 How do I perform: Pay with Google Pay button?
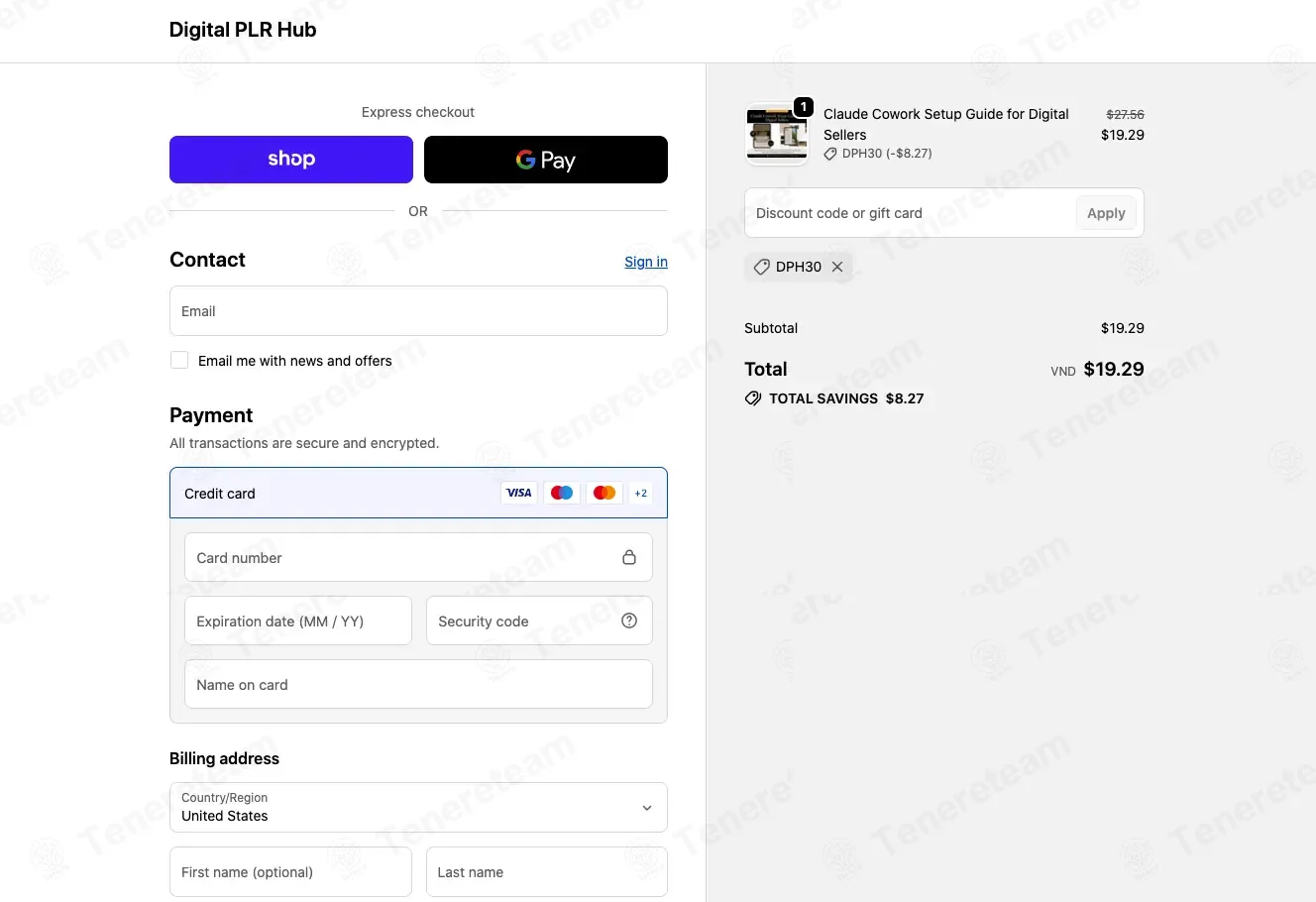(x=546, y=160)
